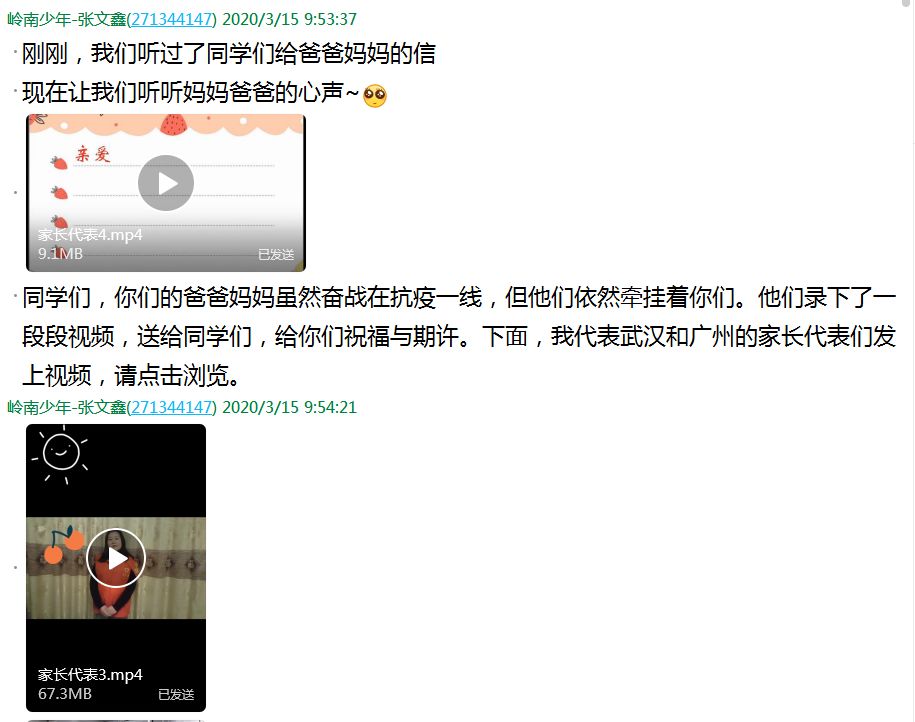
Task: Click the message line starting with 刚刚
Action: [229, 54]
